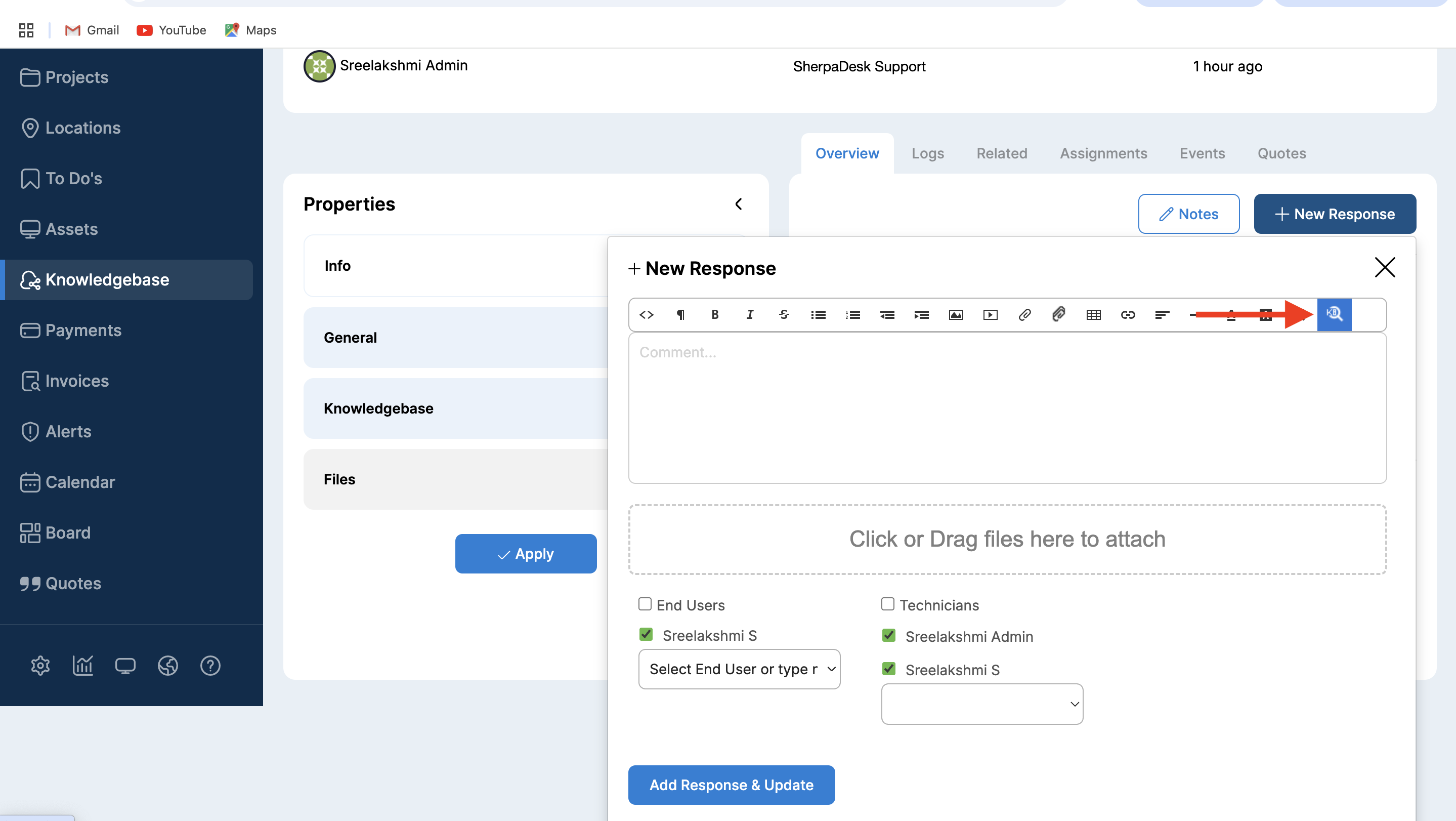Click Add Response & Update button
The image size is (1456, 821).
tap(732, 785)
